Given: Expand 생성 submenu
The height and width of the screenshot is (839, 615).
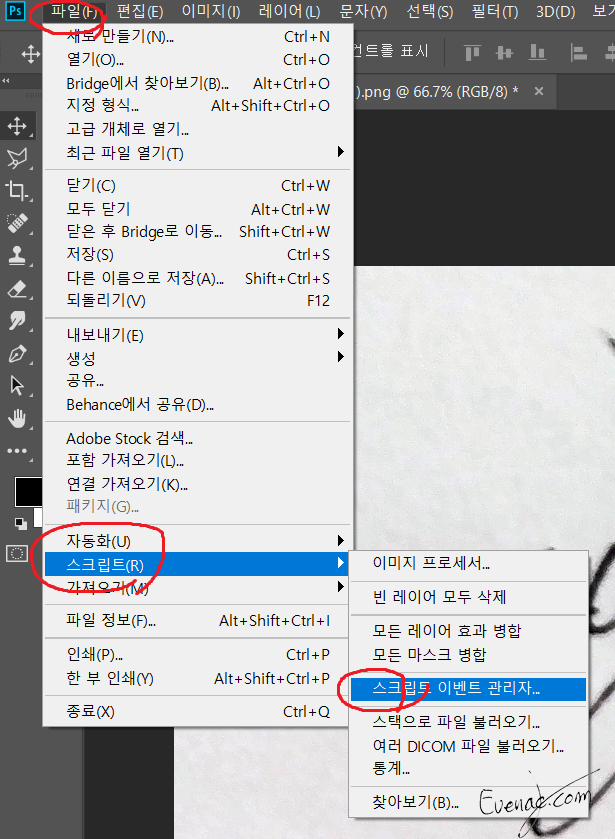Looking at the screenshot, I should pos(198,357).
